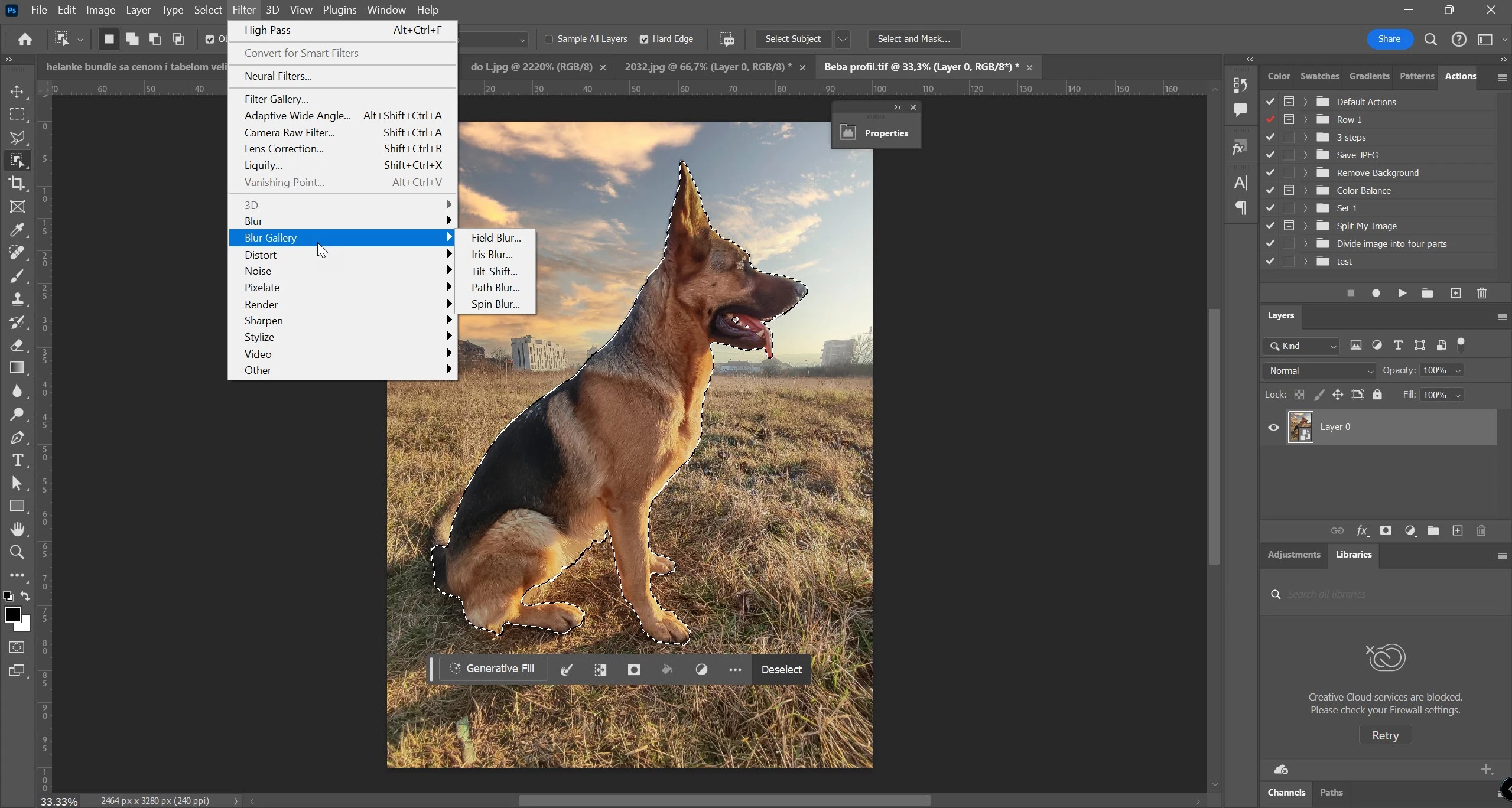Select the Crop tool
The image size is (1512, 808).
point(17,183)
